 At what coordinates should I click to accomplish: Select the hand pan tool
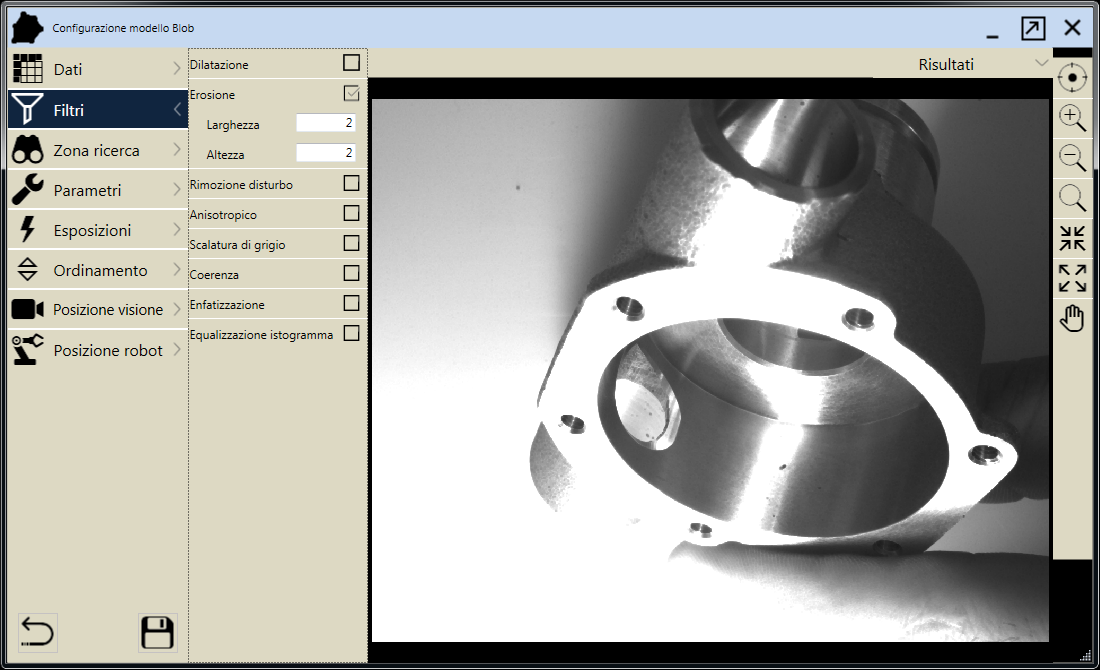pos(1071,318)
